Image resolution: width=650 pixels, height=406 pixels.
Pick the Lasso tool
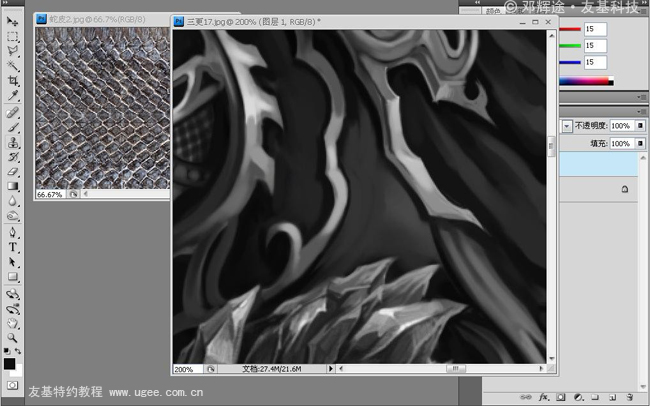point(13,50)
